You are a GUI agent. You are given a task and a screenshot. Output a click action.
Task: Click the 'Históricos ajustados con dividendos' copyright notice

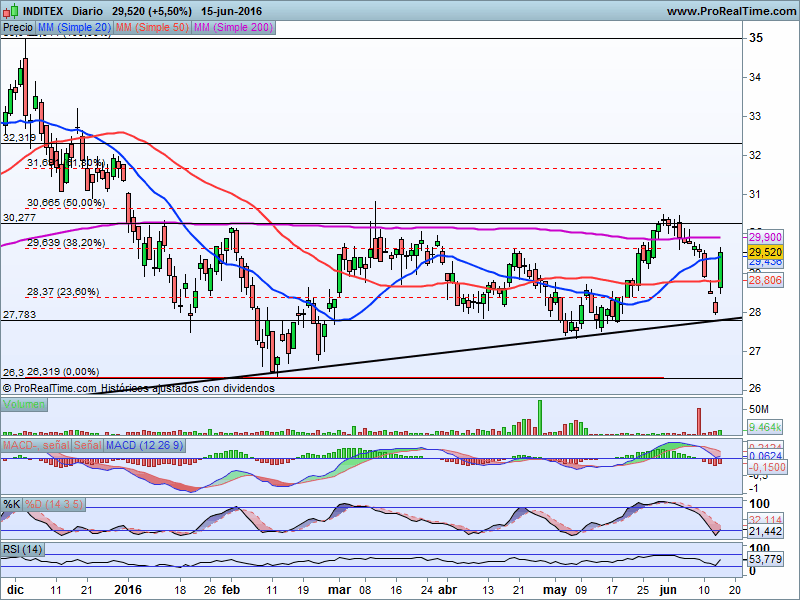[188, 388]
